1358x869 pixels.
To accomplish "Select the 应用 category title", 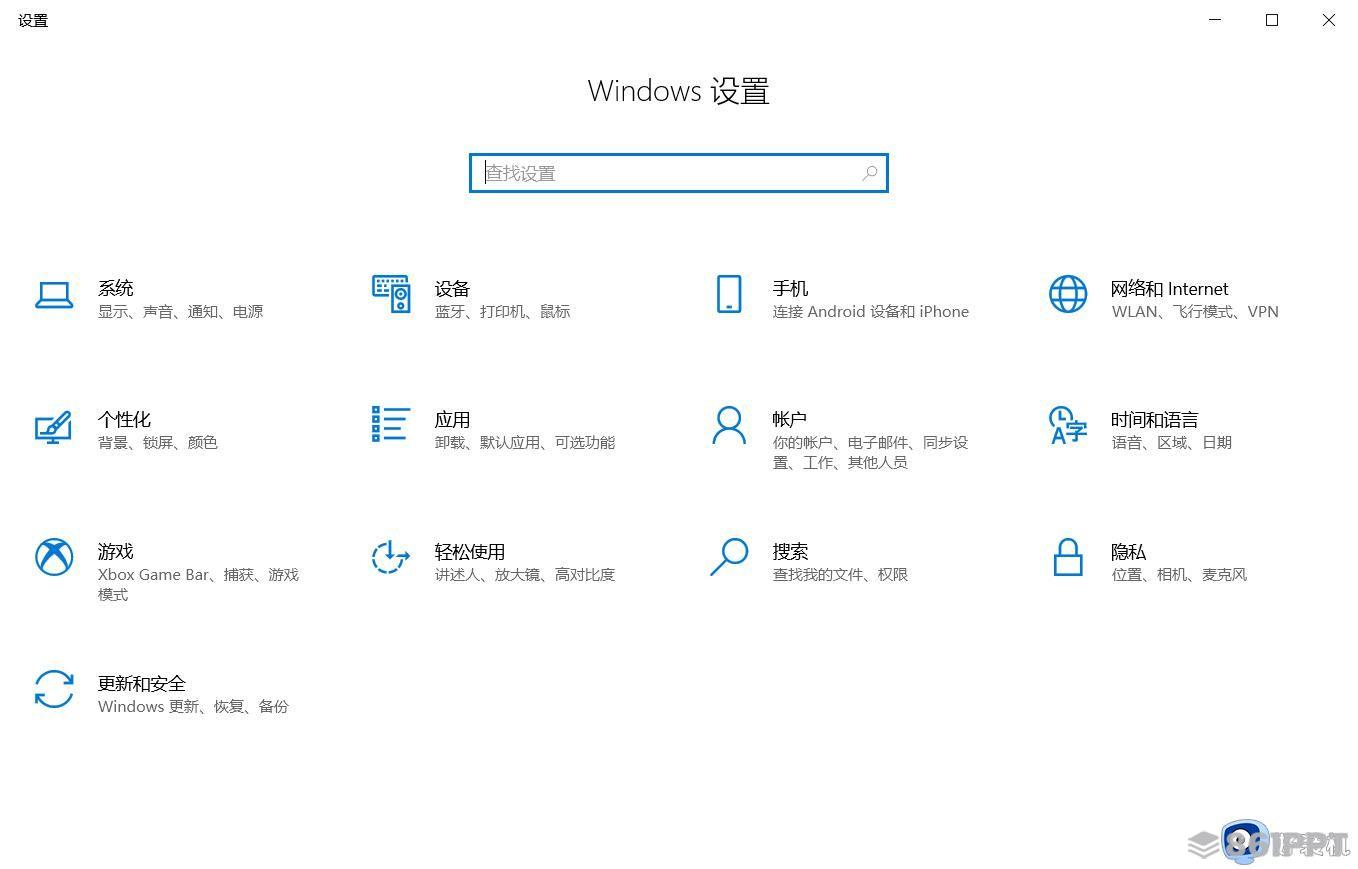I will (453, 419).
